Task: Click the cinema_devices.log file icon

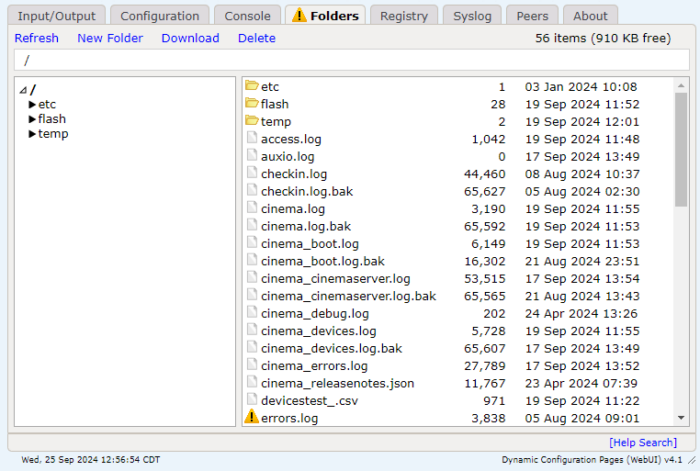Action: [252, 329]
